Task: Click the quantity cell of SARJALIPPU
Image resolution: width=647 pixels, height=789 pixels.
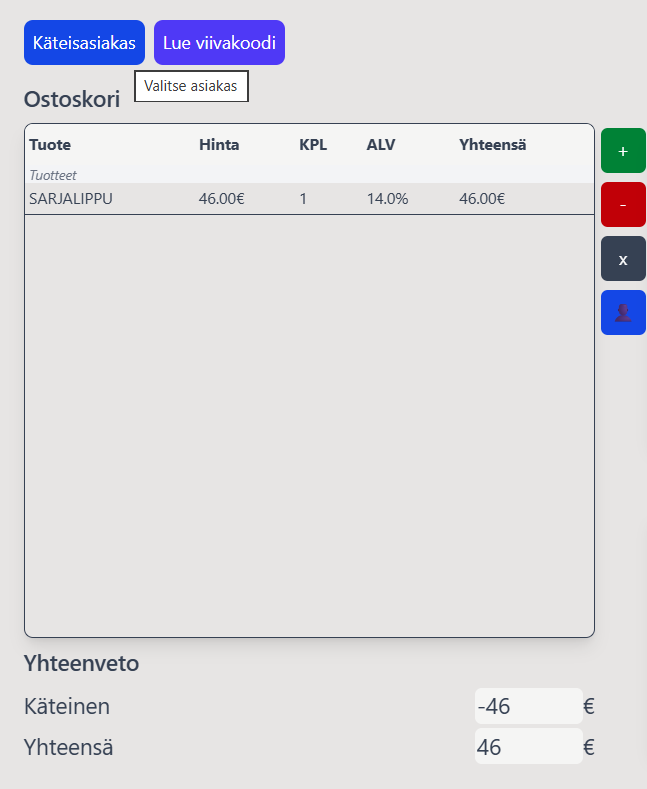Action: (x=304, y=199)
